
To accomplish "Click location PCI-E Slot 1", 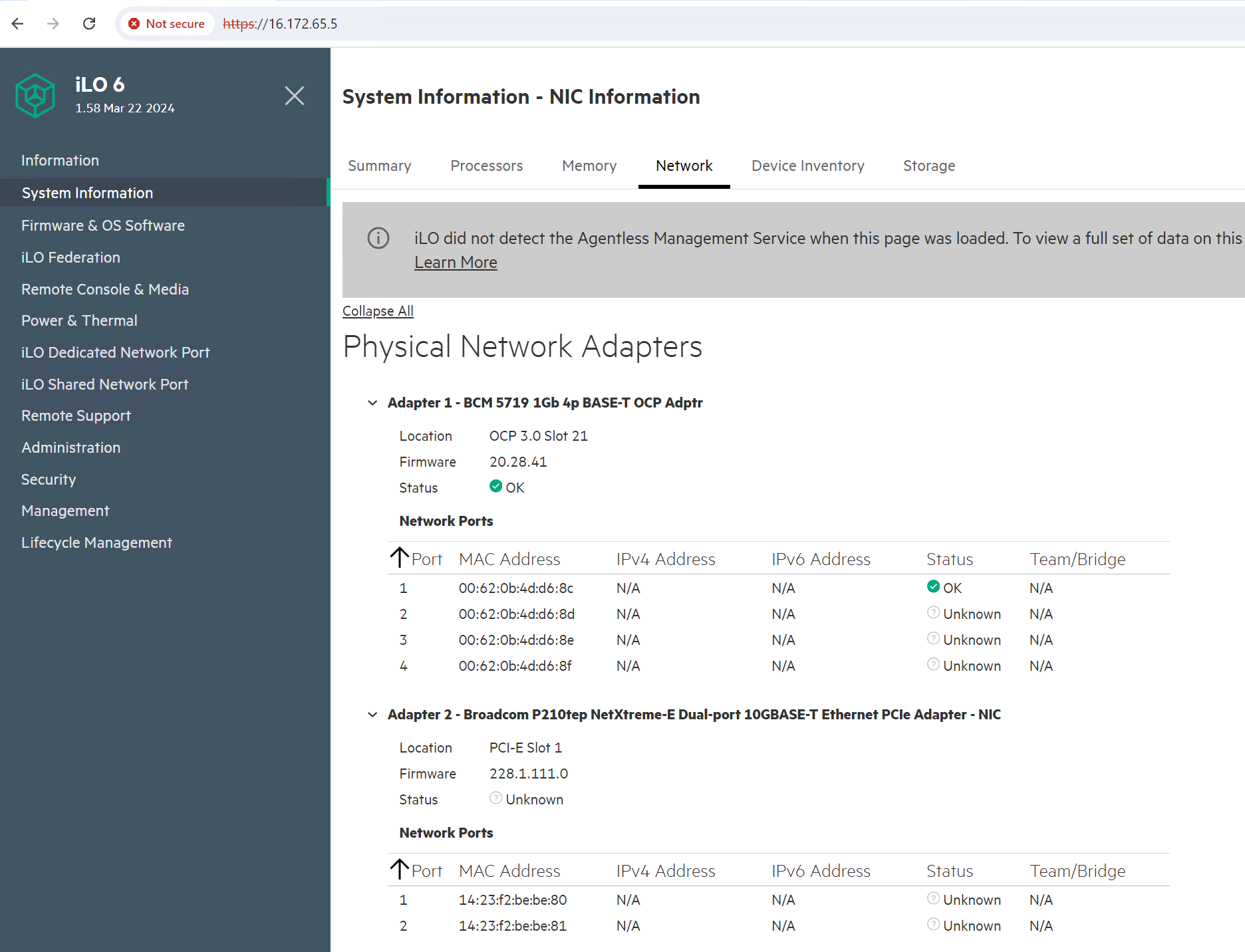I will click(525, 748).
